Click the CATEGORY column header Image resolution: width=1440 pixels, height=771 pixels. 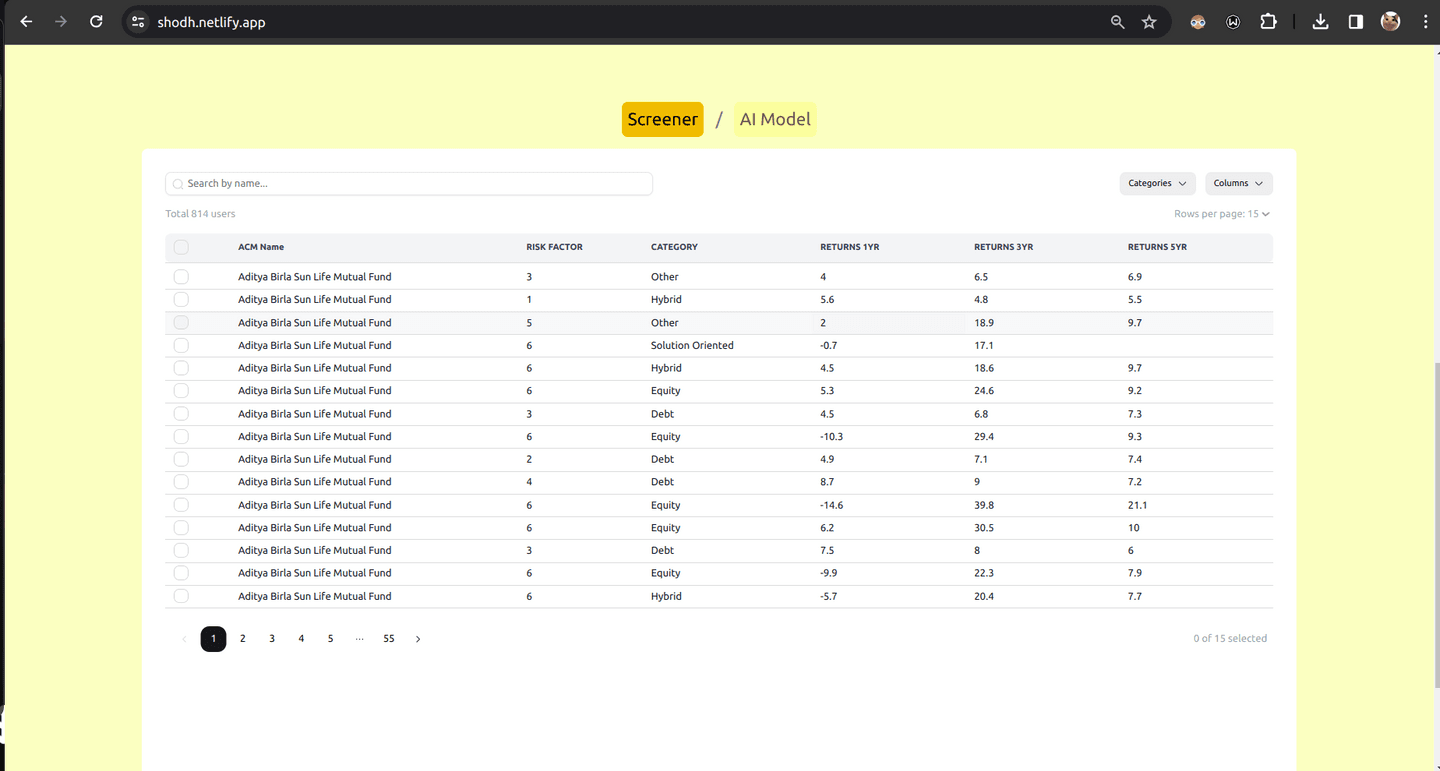pos(674,247)
